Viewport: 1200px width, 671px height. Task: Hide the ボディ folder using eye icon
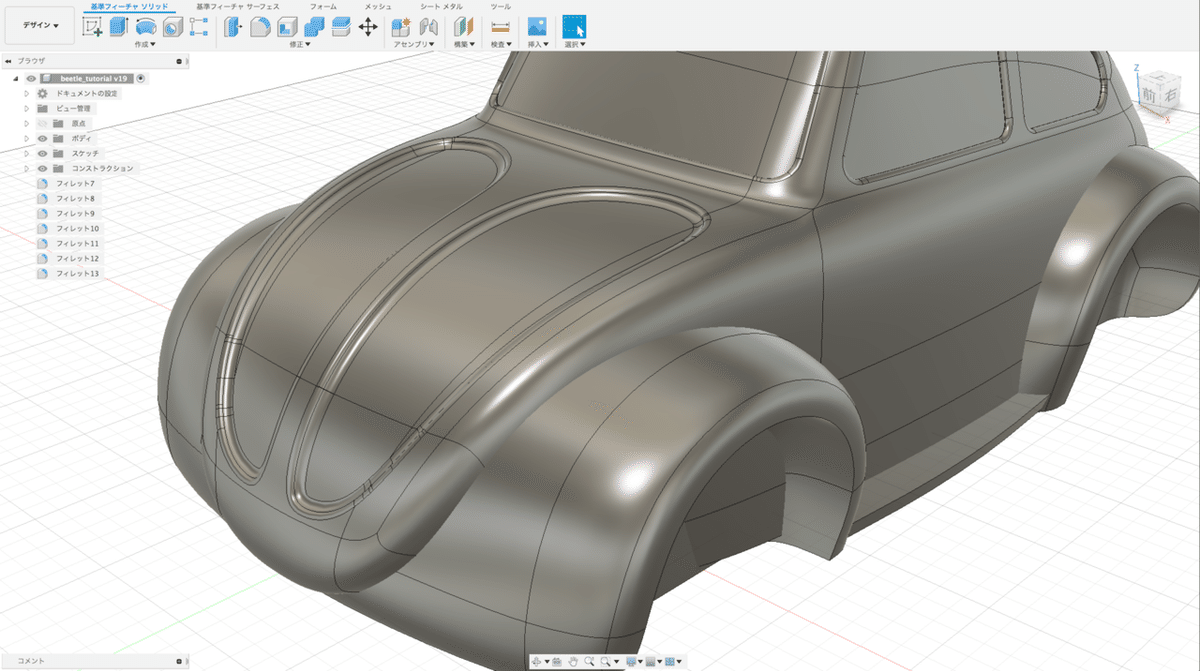tap(43, 138)
